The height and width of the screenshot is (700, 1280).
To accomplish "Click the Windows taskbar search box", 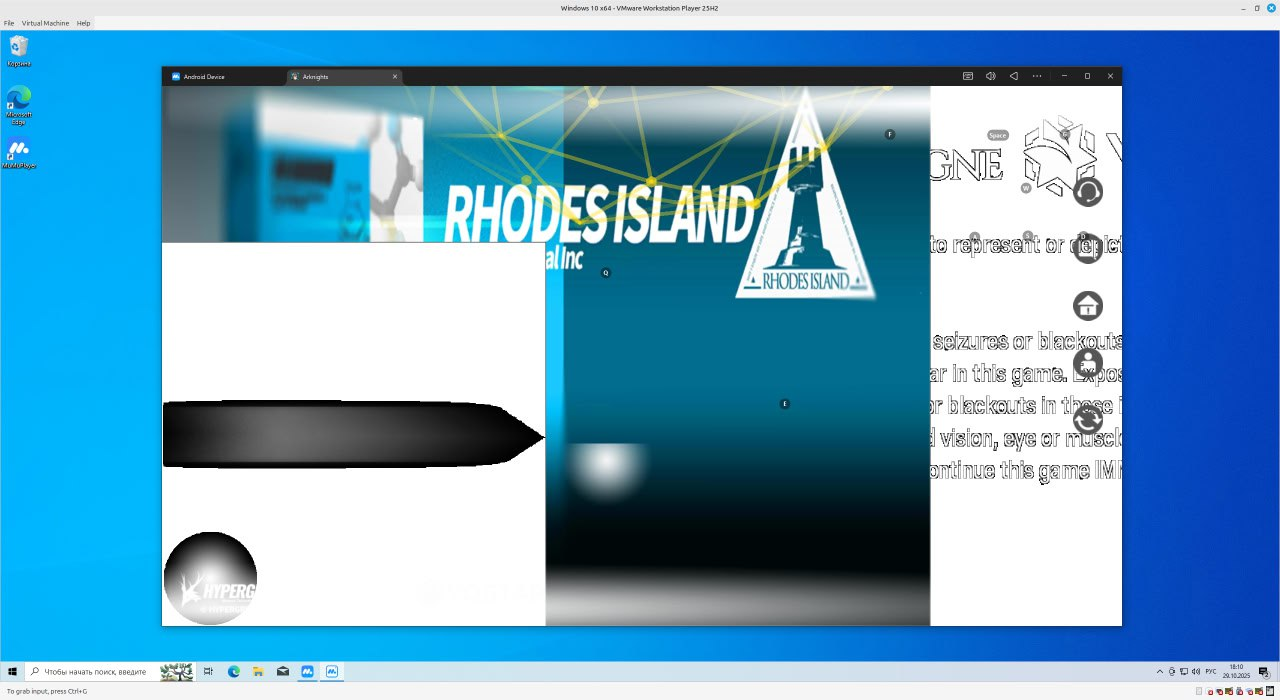I will tap(110, 671).
